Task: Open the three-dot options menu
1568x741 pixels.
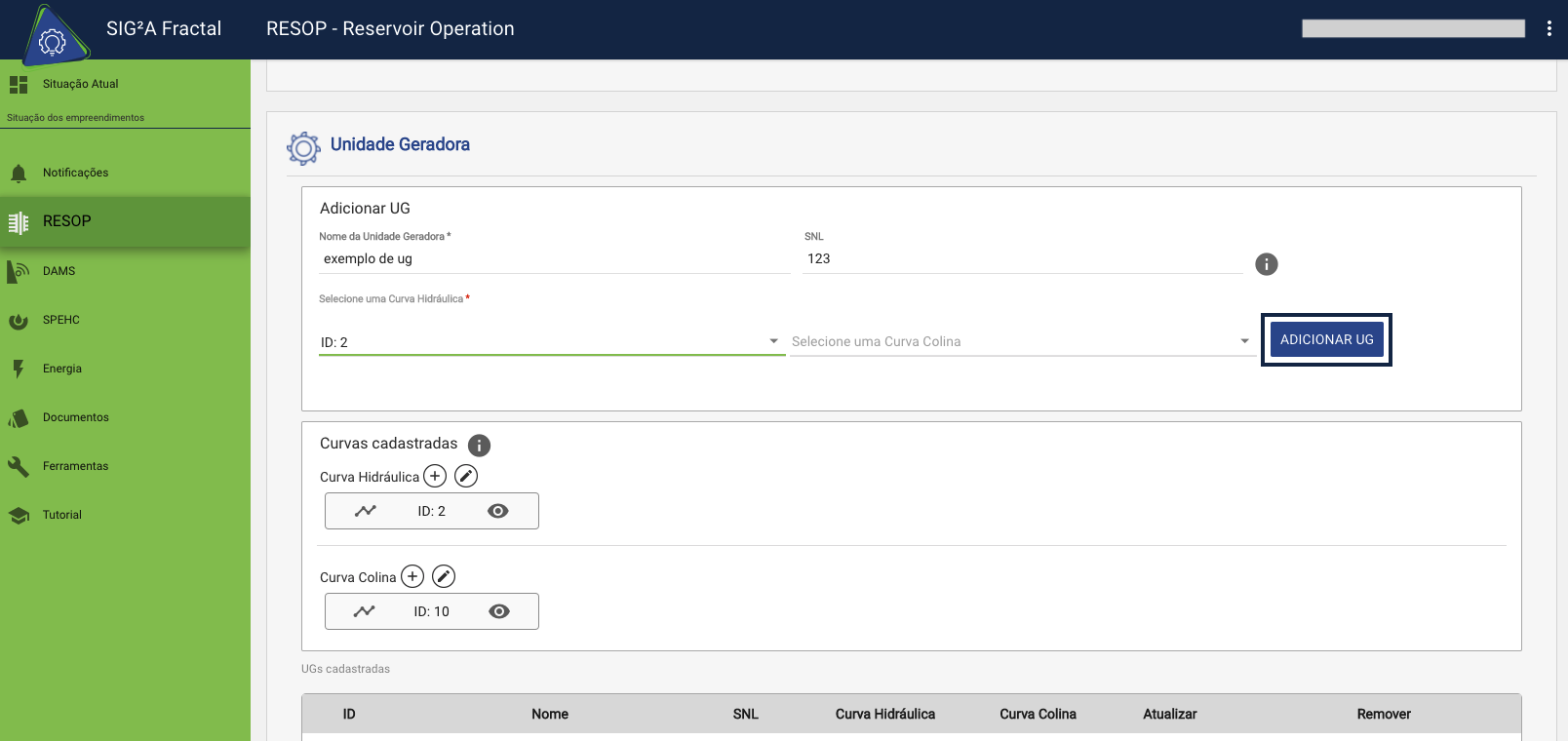Action: coord(1548,29)
